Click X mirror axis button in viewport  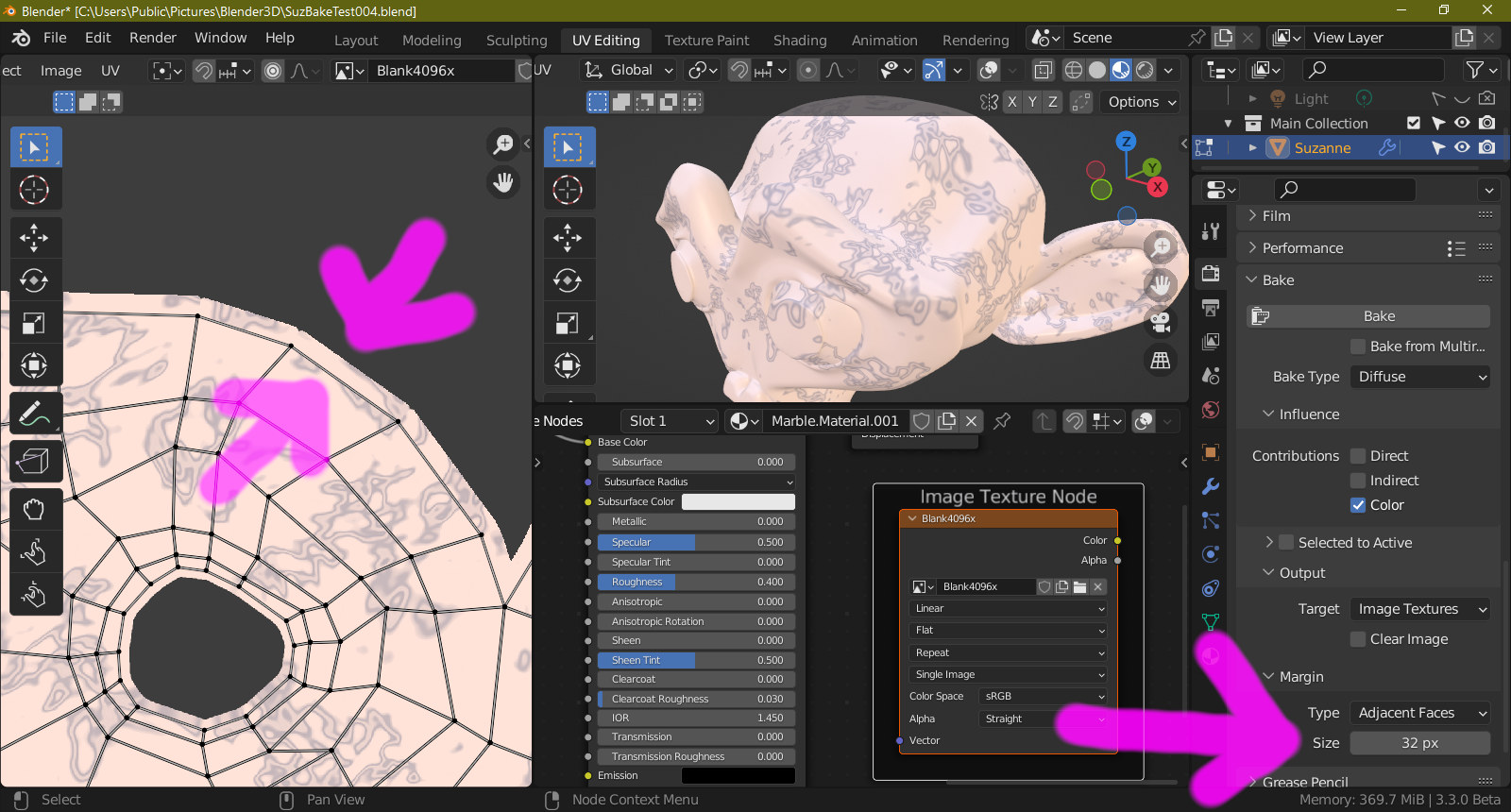(1012, 102)
